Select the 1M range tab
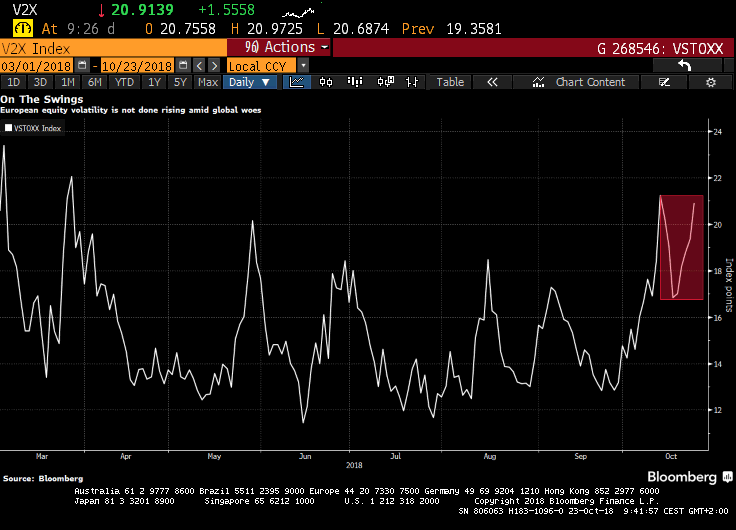736x530 pixels. (x=68, y=82)
